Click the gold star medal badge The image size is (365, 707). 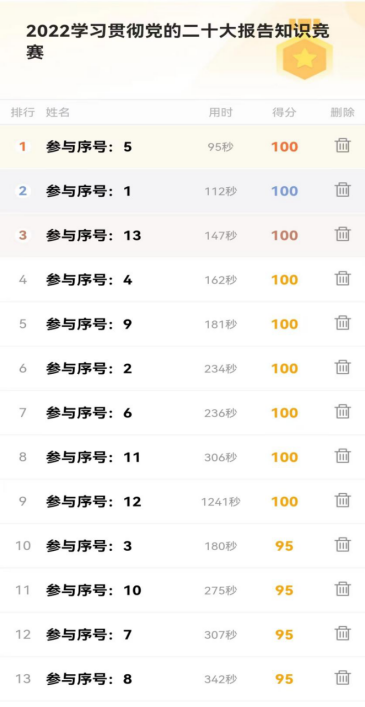[x=305, y=57]
